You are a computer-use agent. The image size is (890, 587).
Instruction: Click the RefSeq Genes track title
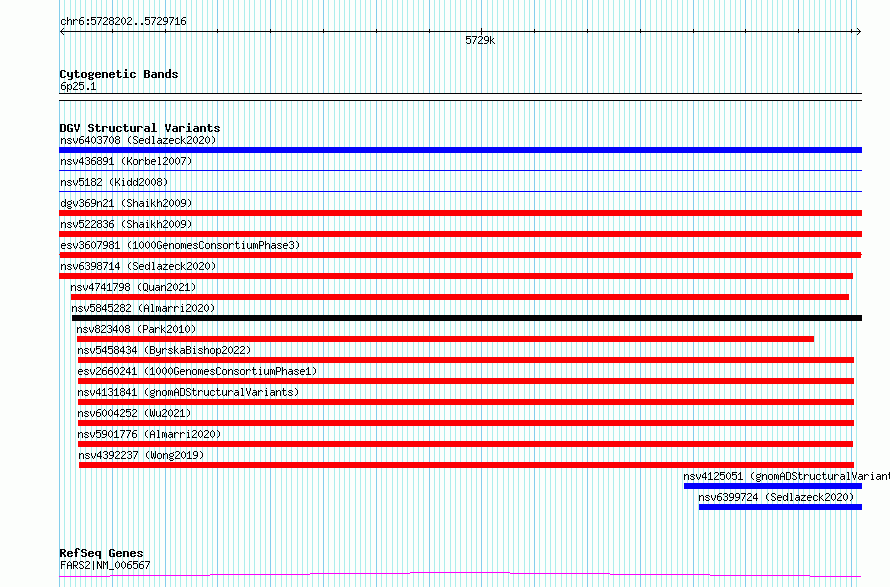pos(102,553)
